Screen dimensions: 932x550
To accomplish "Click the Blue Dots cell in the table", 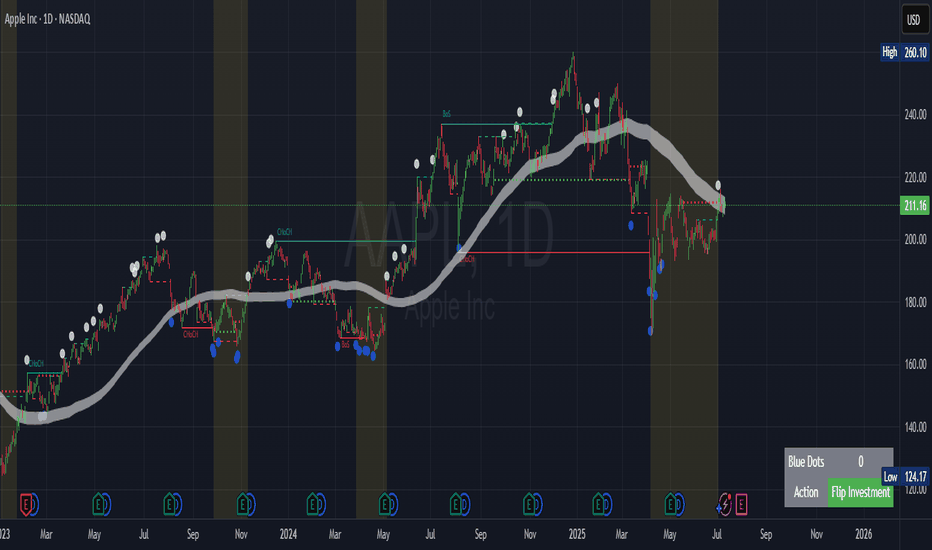I will point(806,462).
